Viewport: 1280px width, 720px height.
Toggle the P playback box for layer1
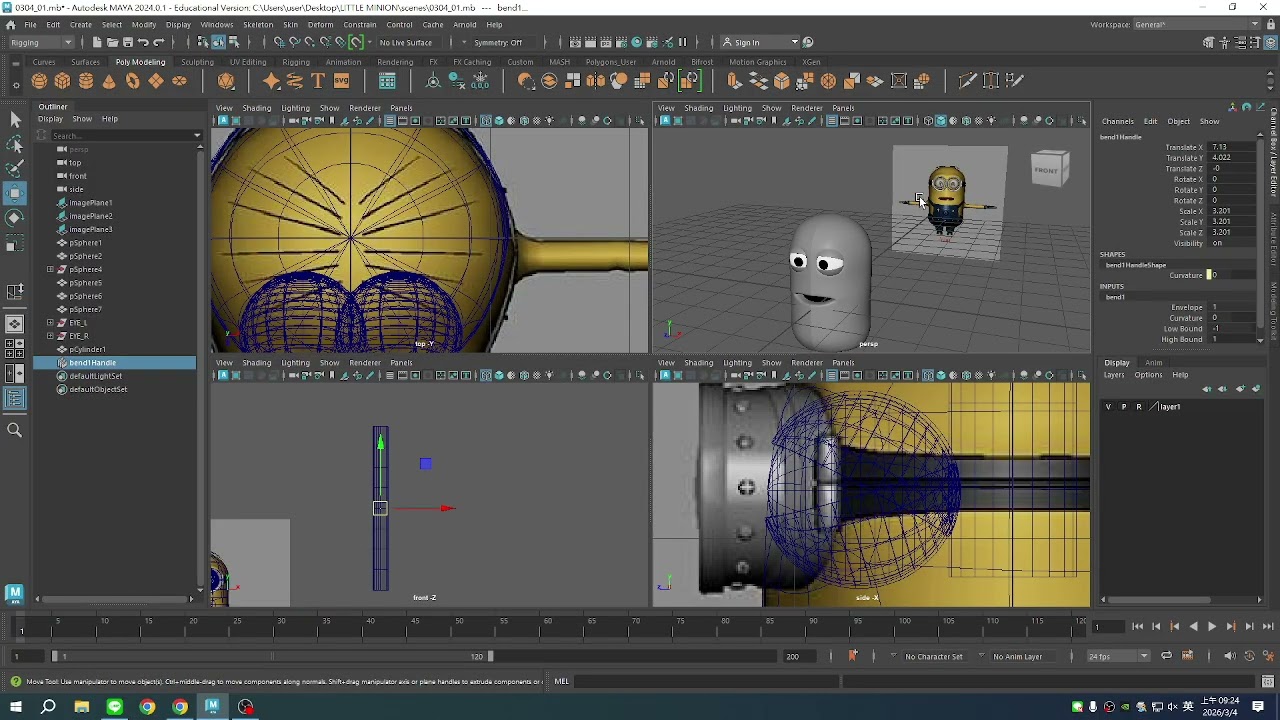tap(1123, 407)
